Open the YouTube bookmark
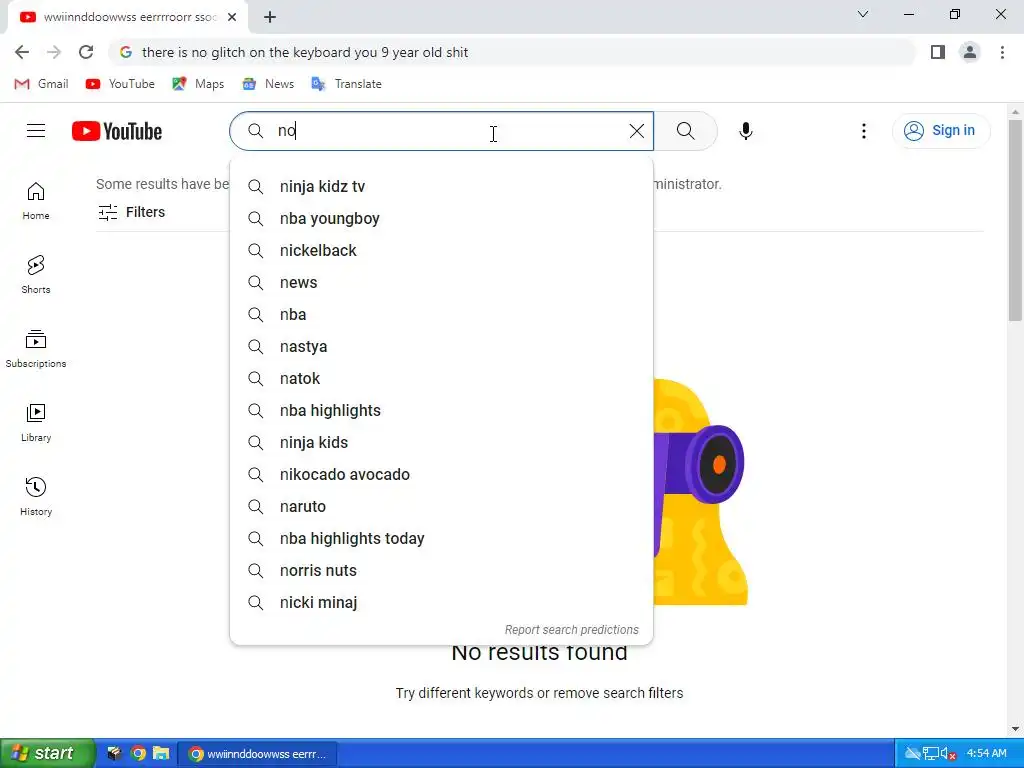 (x=120, y=84)
